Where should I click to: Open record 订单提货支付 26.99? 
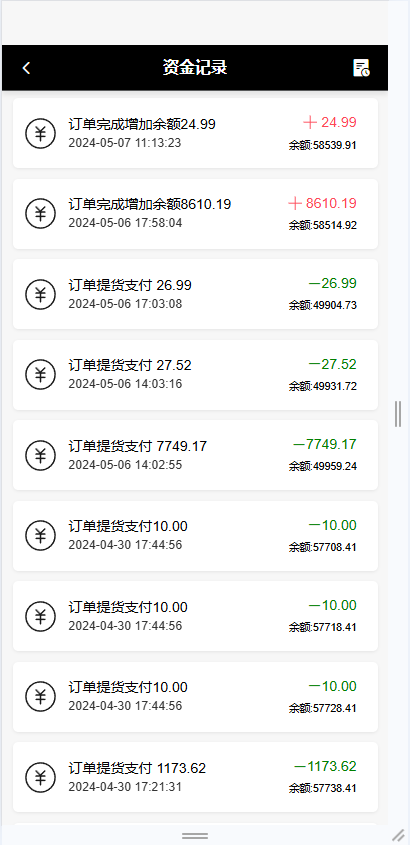(x=196, y=294)
